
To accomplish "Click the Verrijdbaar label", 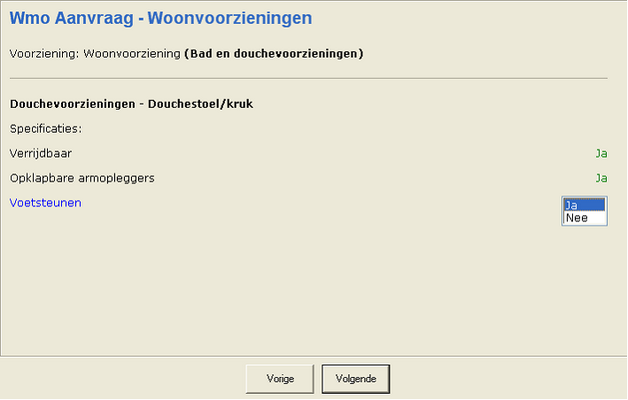I will pos(41,154).
